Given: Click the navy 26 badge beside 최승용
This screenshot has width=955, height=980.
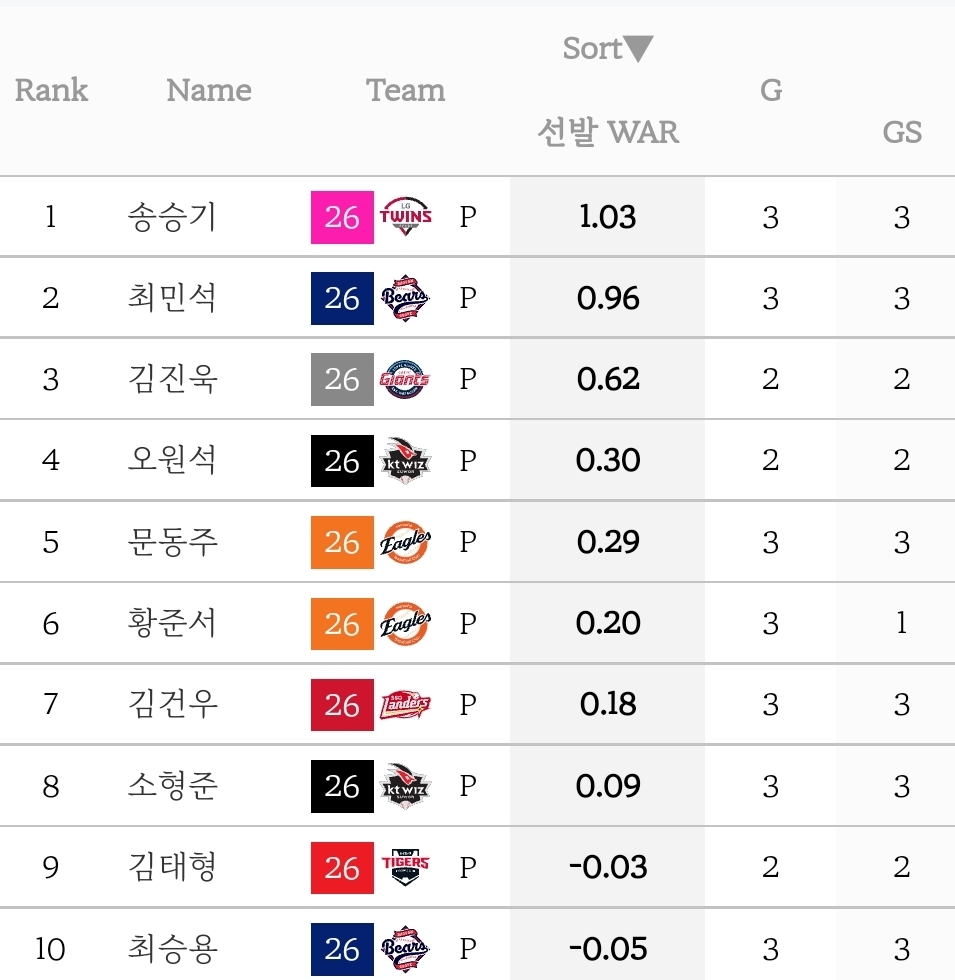Looking at the screenshot, I should (342, 949).
